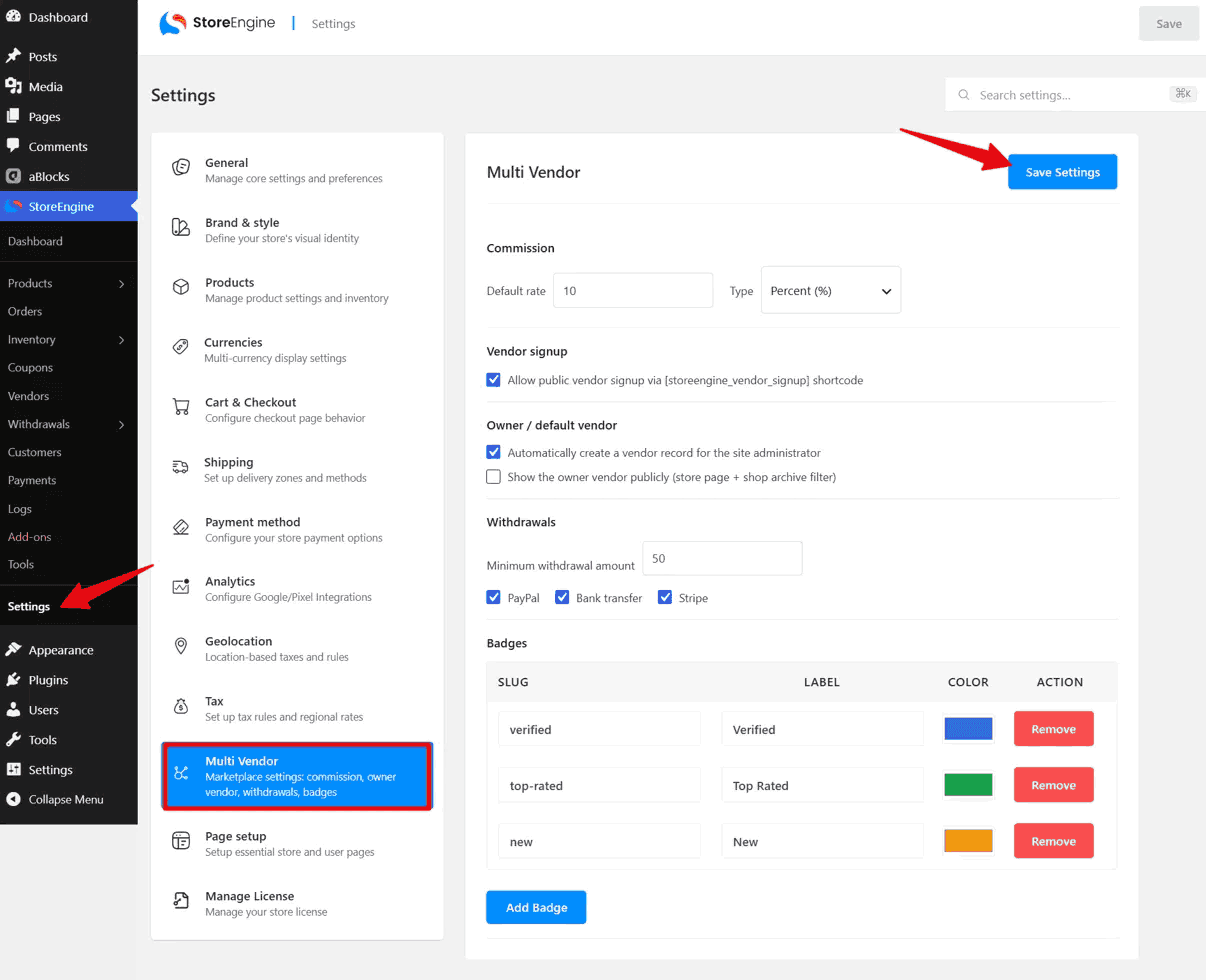The image size is (1206, 980).
Task: Click the Collapse Menu arrow icon
Action: click(x=13, y=800)
